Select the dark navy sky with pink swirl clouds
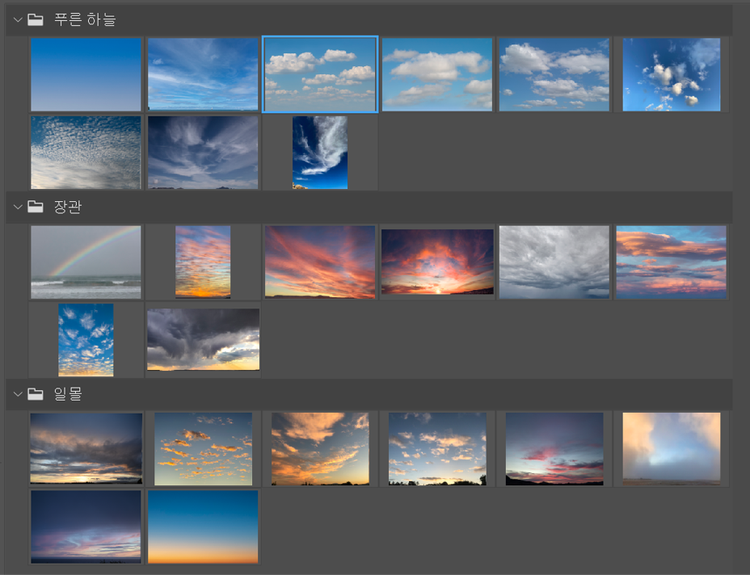The height and width of the screenshot is (575, 750). [86, 527]
